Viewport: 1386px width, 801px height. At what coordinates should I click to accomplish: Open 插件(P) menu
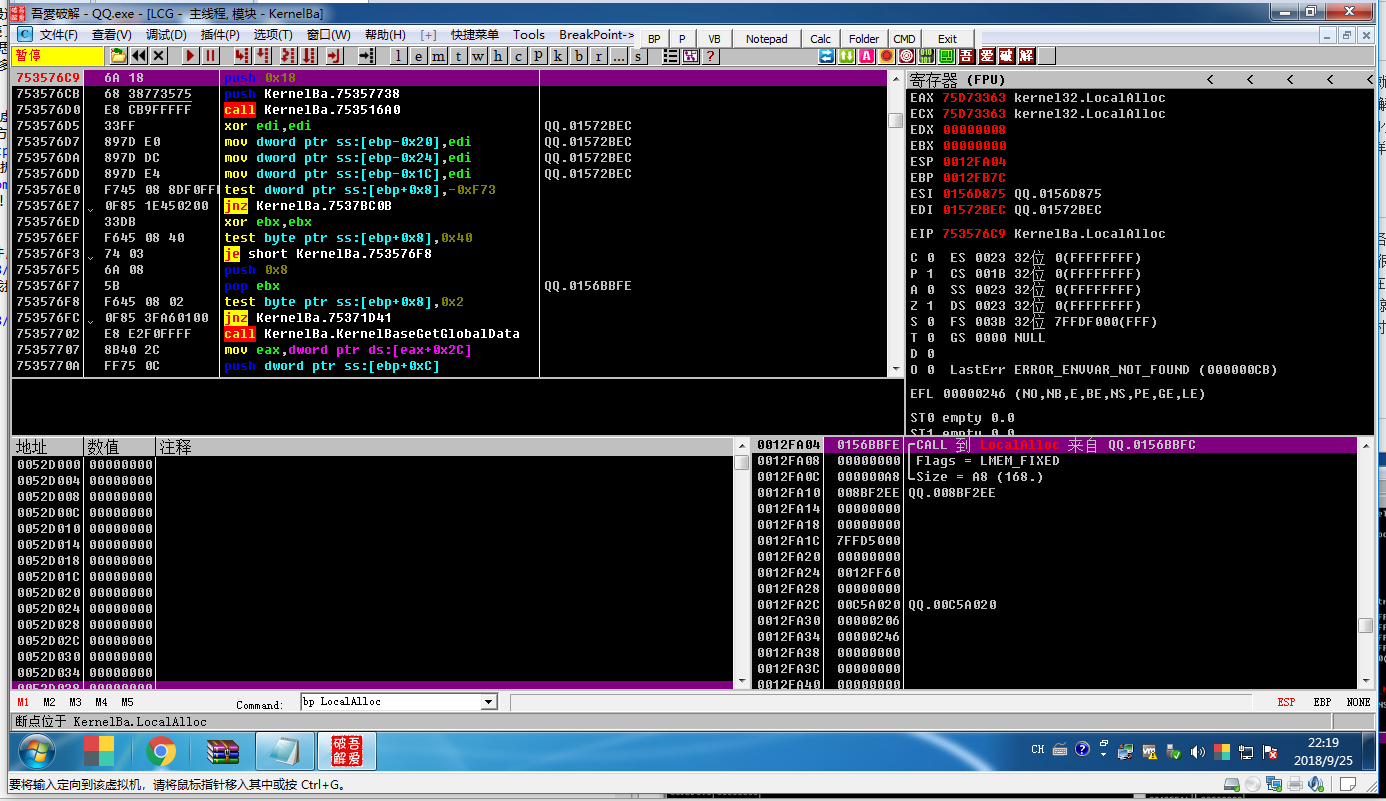(x=220, y=35)
